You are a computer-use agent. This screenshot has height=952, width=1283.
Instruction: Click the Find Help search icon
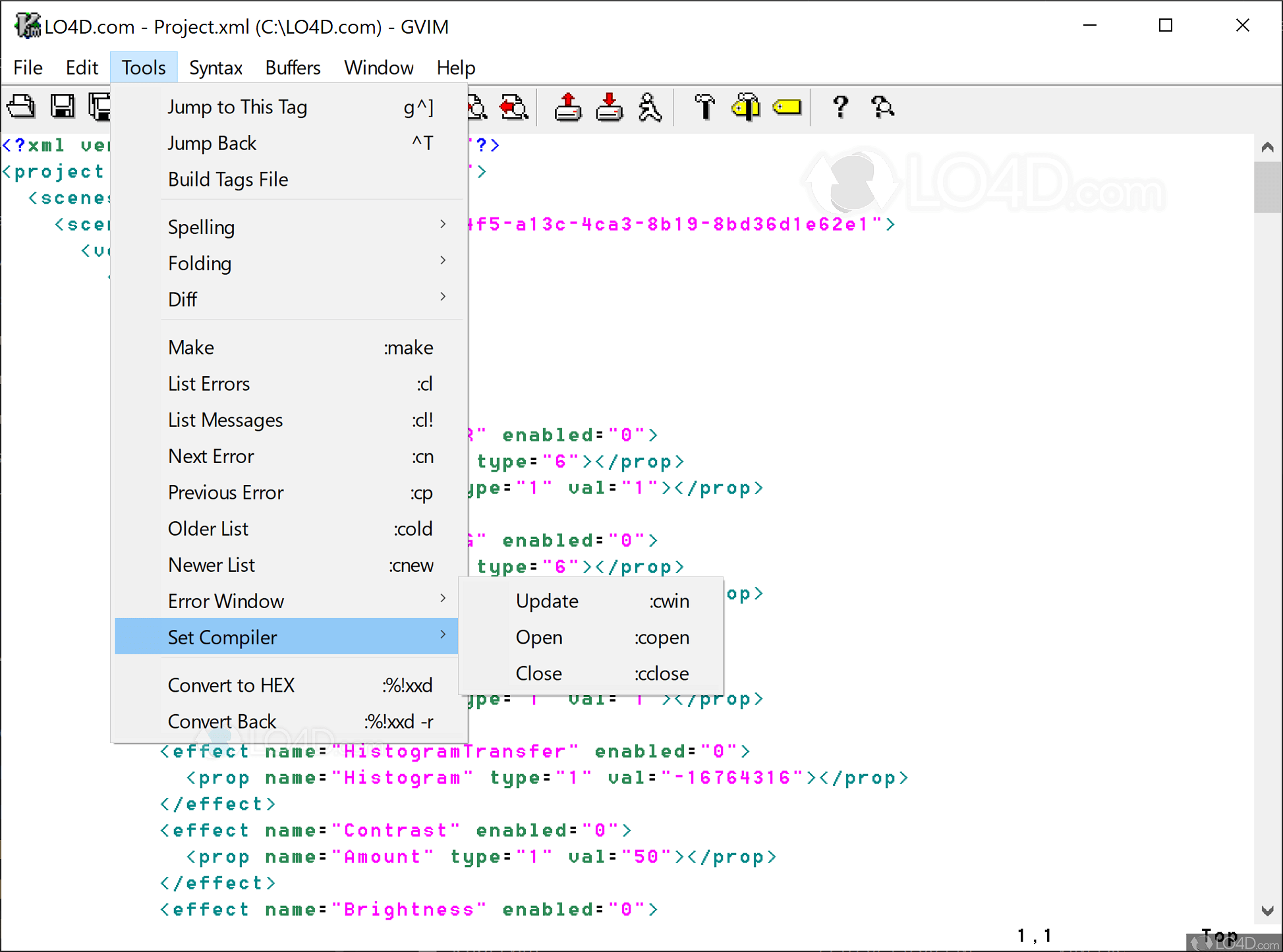[882, 107]
